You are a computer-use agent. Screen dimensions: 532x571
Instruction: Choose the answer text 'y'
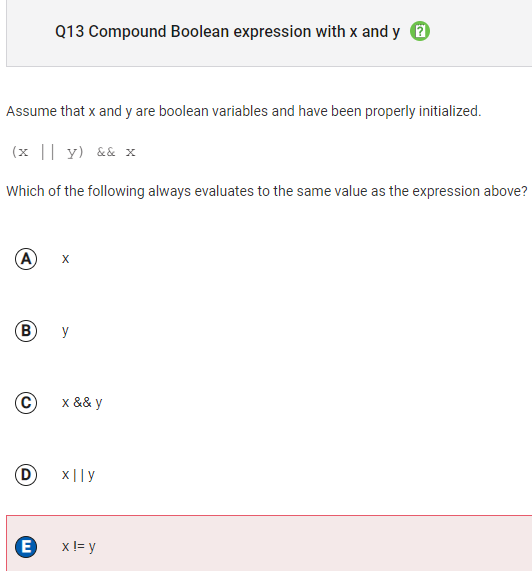tap(65, 331)
